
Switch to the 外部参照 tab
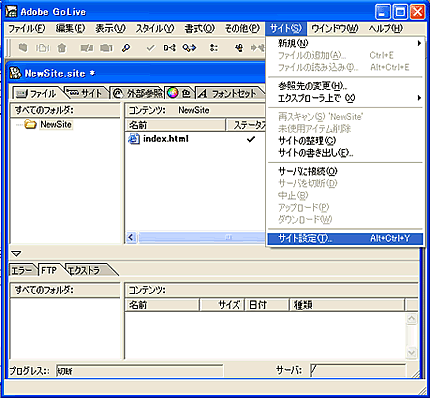137,93
